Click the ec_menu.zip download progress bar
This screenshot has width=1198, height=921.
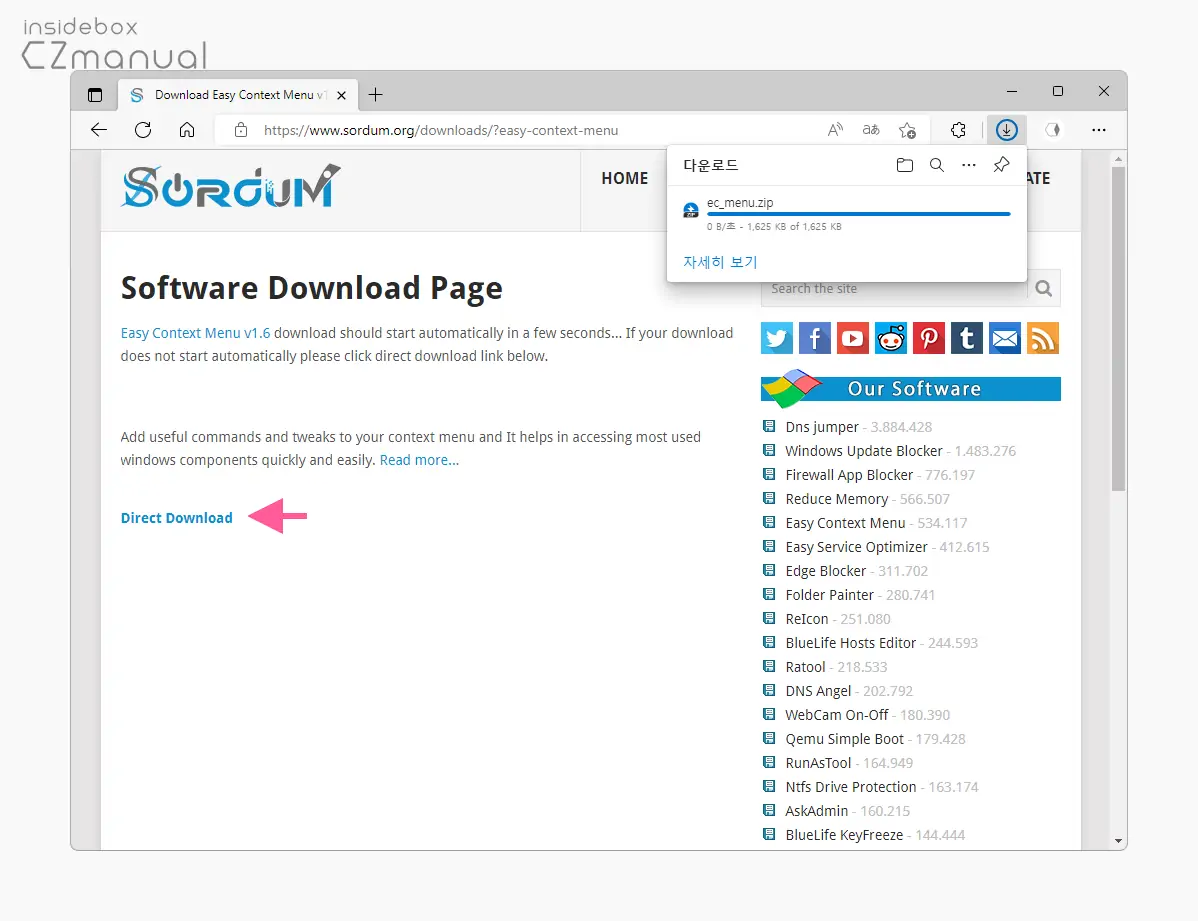(x=859, y=214)
